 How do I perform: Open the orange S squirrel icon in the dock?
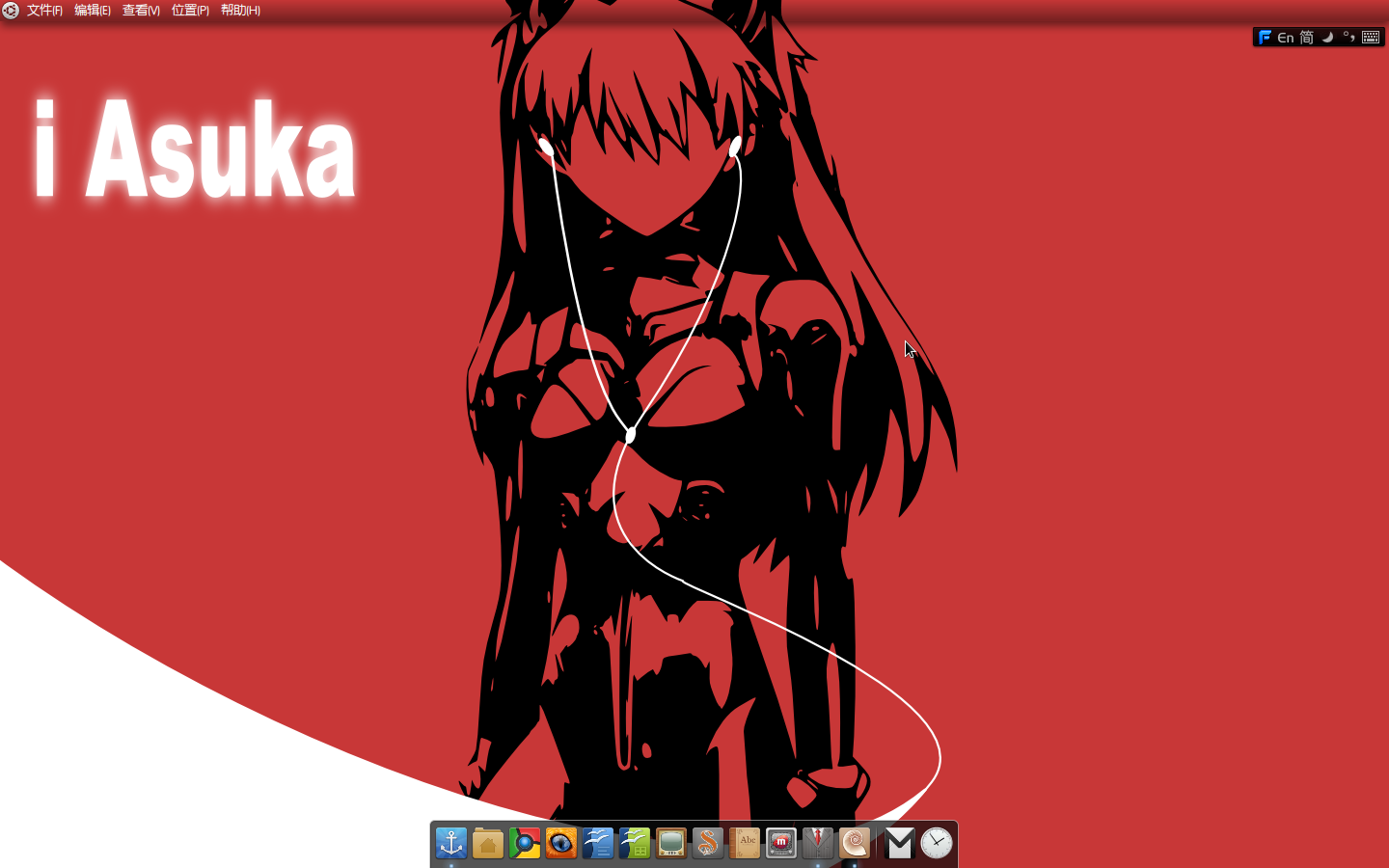coord(708,844)
